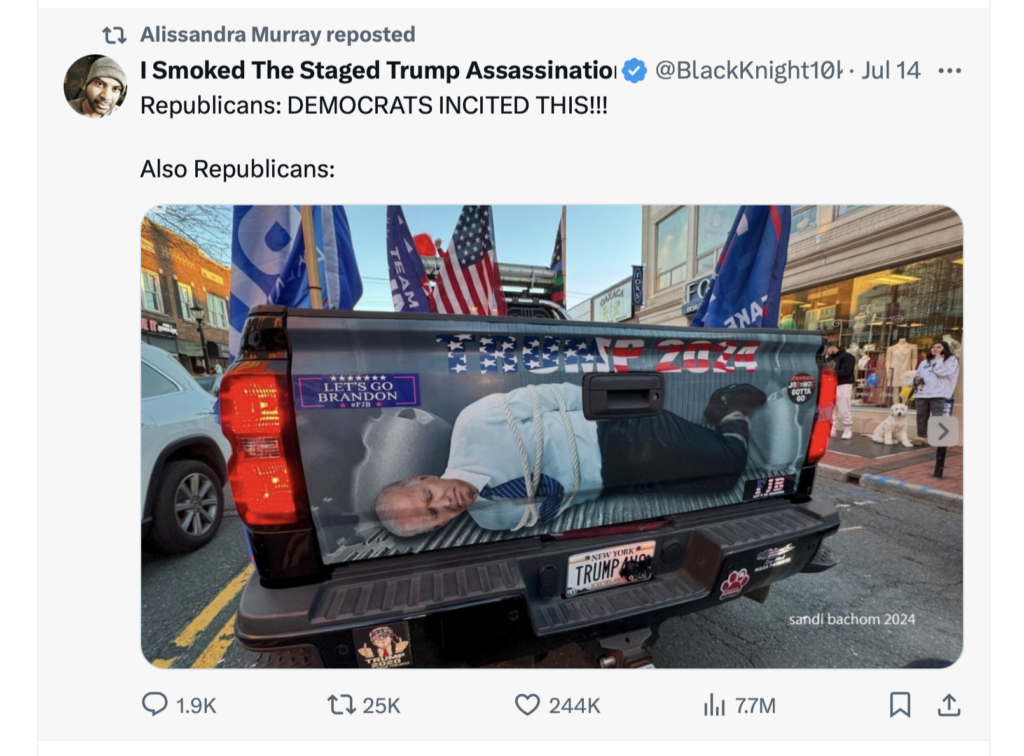The image size is (1024, 756).
Task: Click the repost arrows icon beside Alissandra Murray
Action: pyautogui.click(x=114, y=35)
